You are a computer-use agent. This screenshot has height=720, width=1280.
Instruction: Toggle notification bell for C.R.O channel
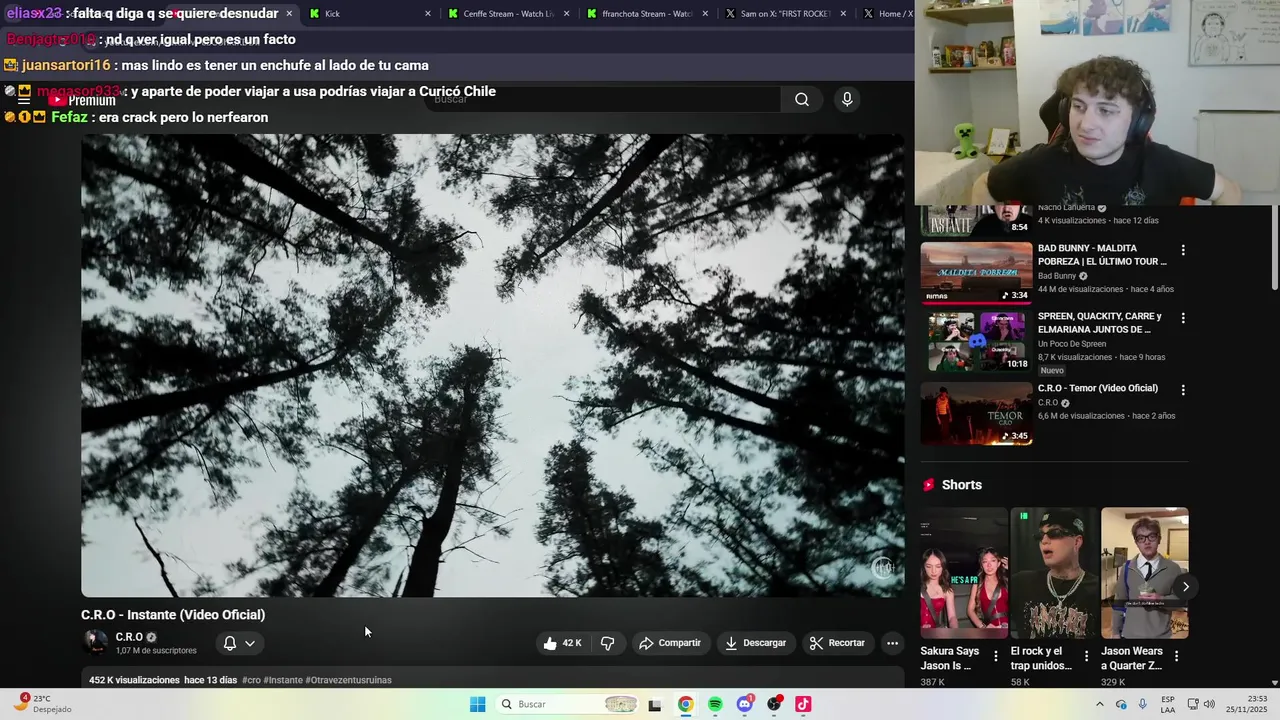click(229, 643)
